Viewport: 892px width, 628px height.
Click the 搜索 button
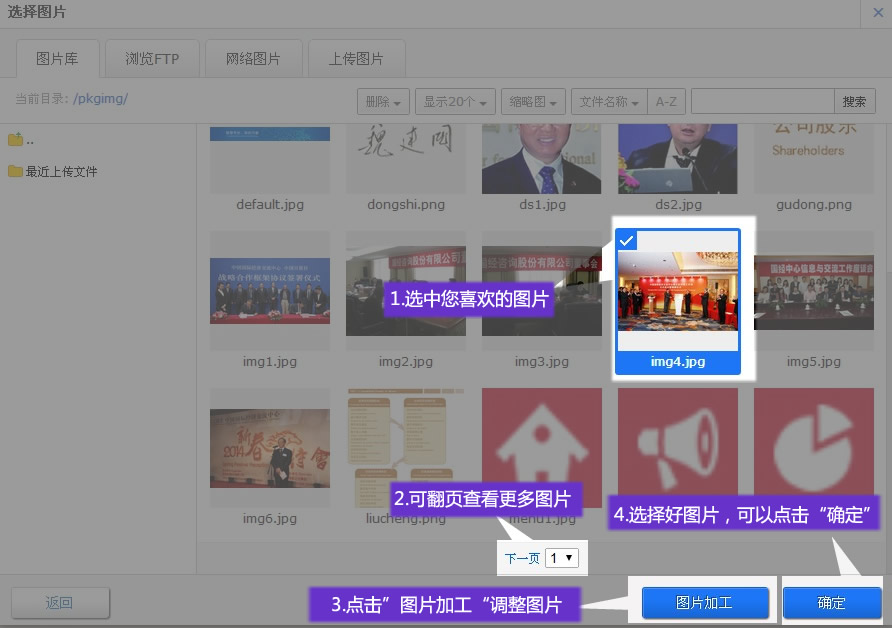click(x=854, y=102)
